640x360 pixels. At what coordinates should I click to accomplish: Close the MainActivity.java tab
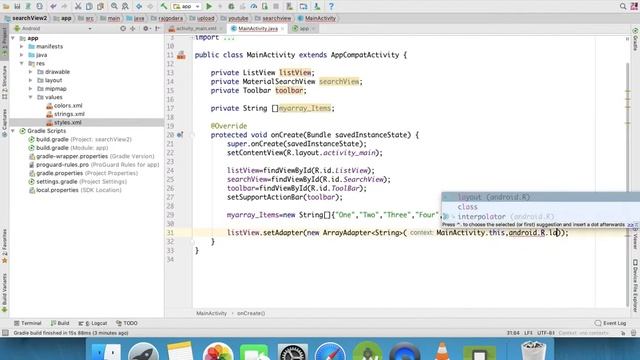tap(282, 29)
